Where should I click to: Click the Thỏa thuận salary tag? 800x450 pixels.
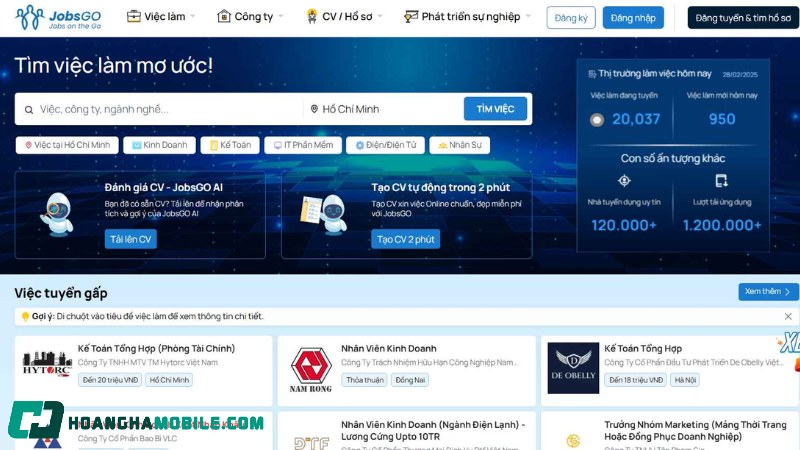coord(365,380)
